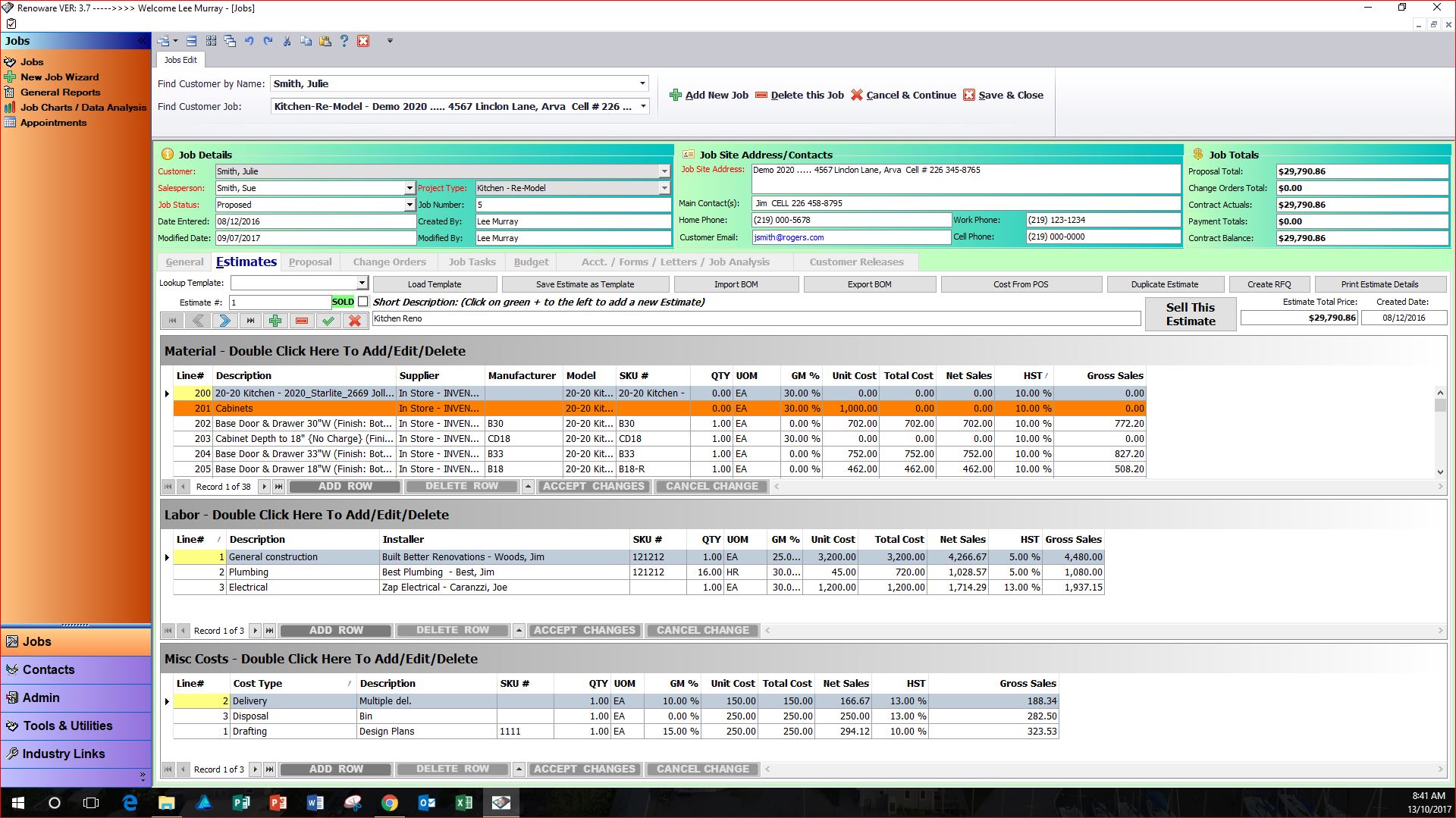Open the Customer dropdown in Job Details
The width and height of the screenshot is (1456, 818).
tap(664, 171)
